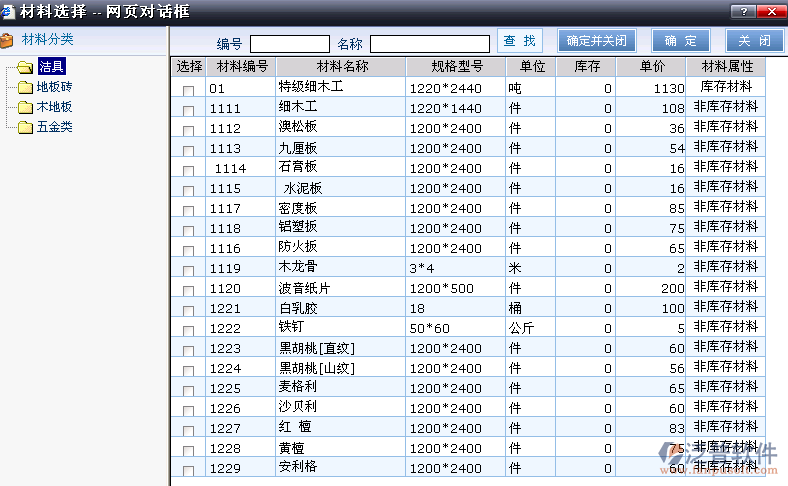788x486 pixels.
Task: Check the 密度板 row checkbox
Action: click(x=188, y=211)
